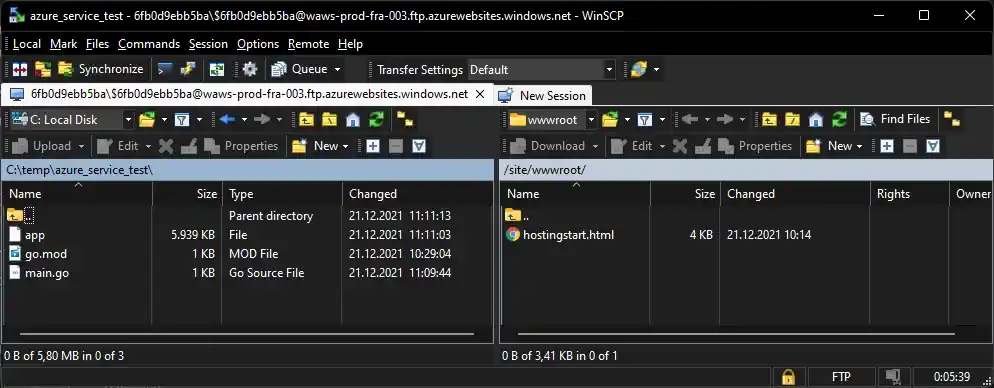Click the Synchronize button
The width and height of the screenshot is (994, 388).
pos(101,69)
